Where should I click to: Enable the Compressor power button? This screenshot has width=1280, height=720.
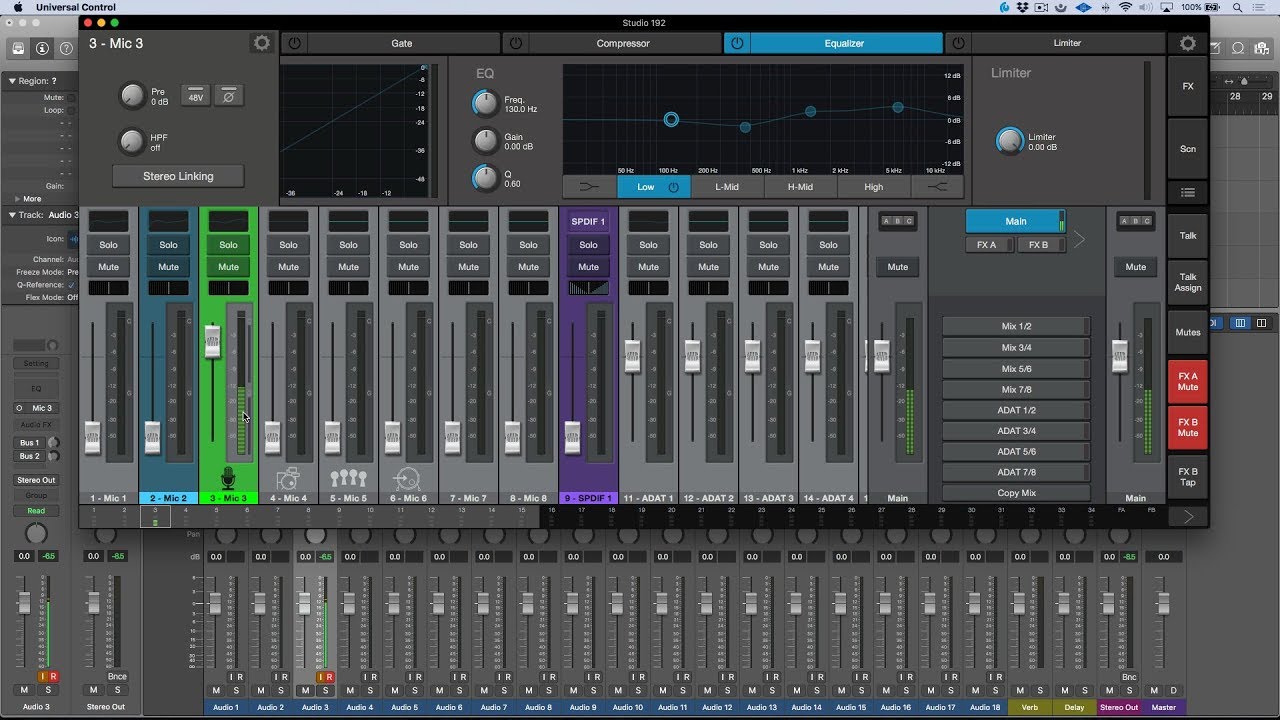pyautogui.click(x=515, y=43)
